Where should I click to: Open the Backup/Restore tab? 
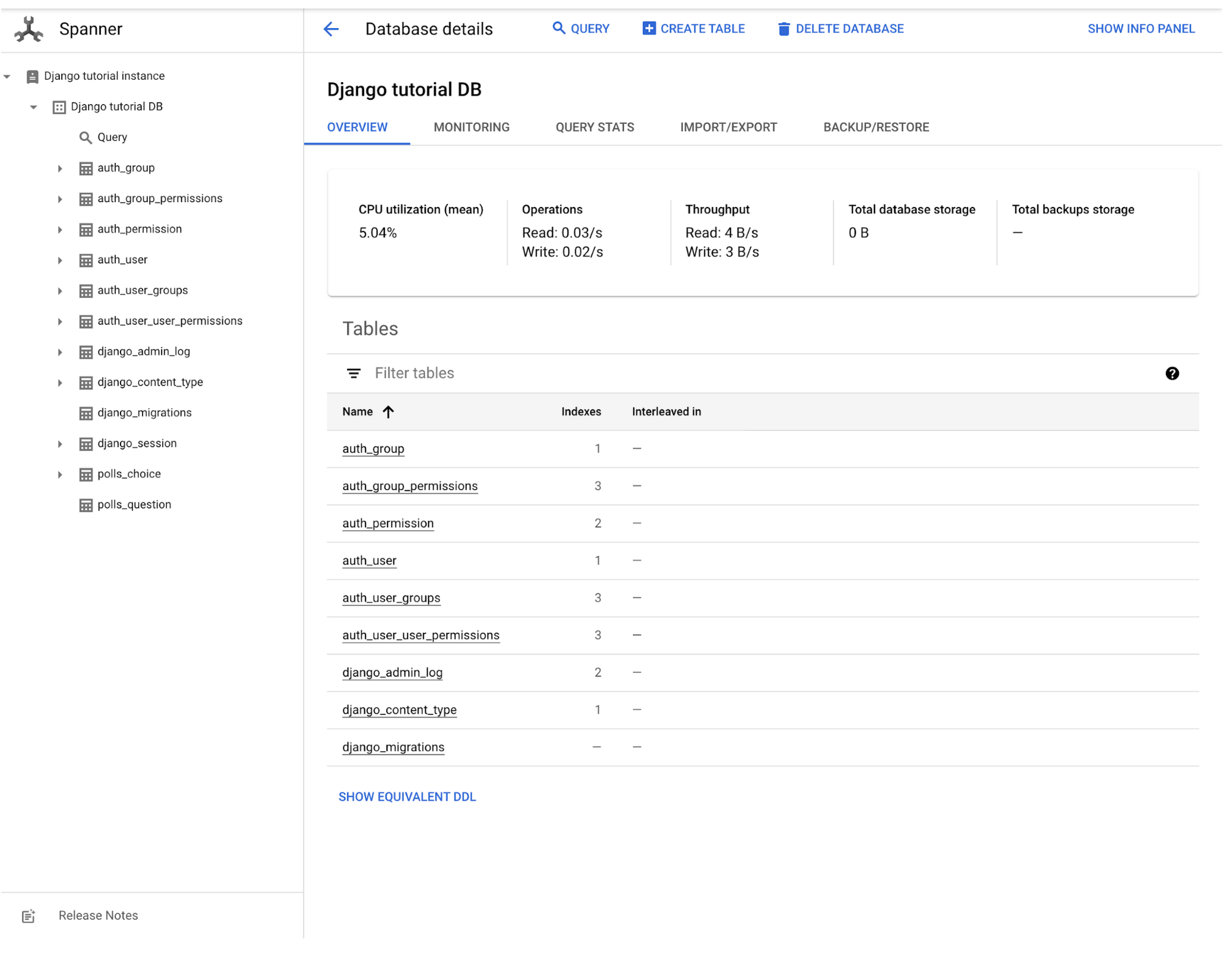click(876, 127)
